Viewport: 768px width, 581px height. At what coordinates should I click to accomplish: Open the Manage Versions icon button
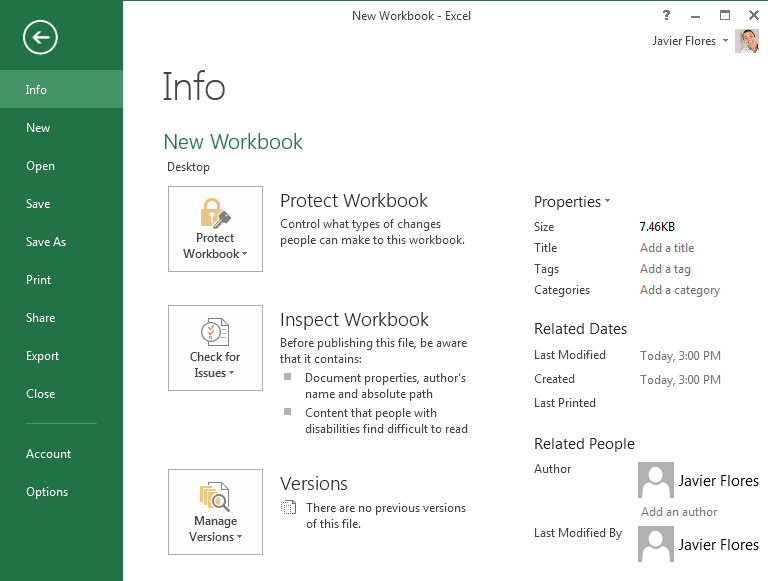(215, 512)
